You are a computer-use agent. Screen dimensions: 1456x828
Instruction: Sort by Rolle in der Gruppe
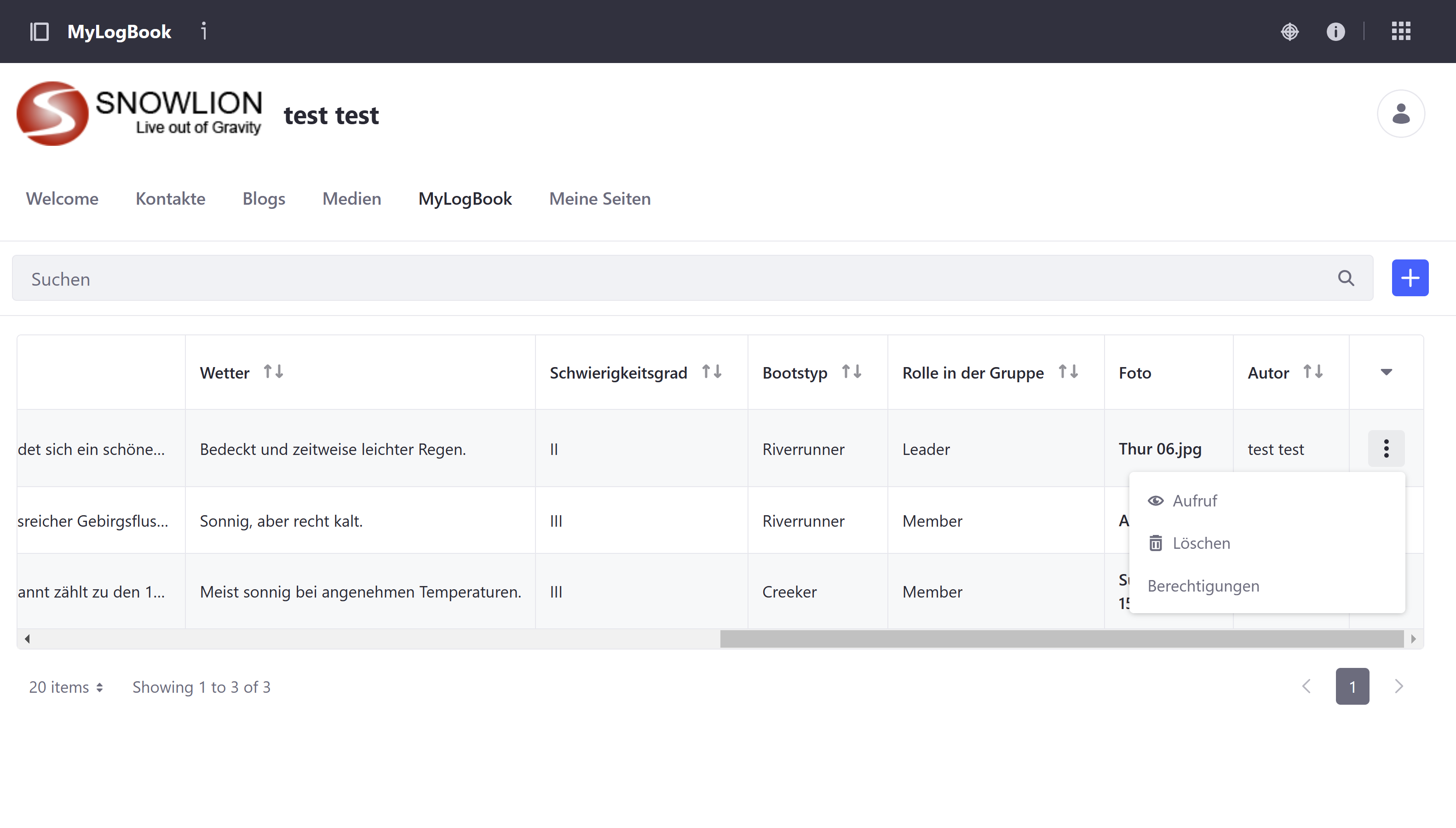pyautogui.click(x=1068, y=372)
